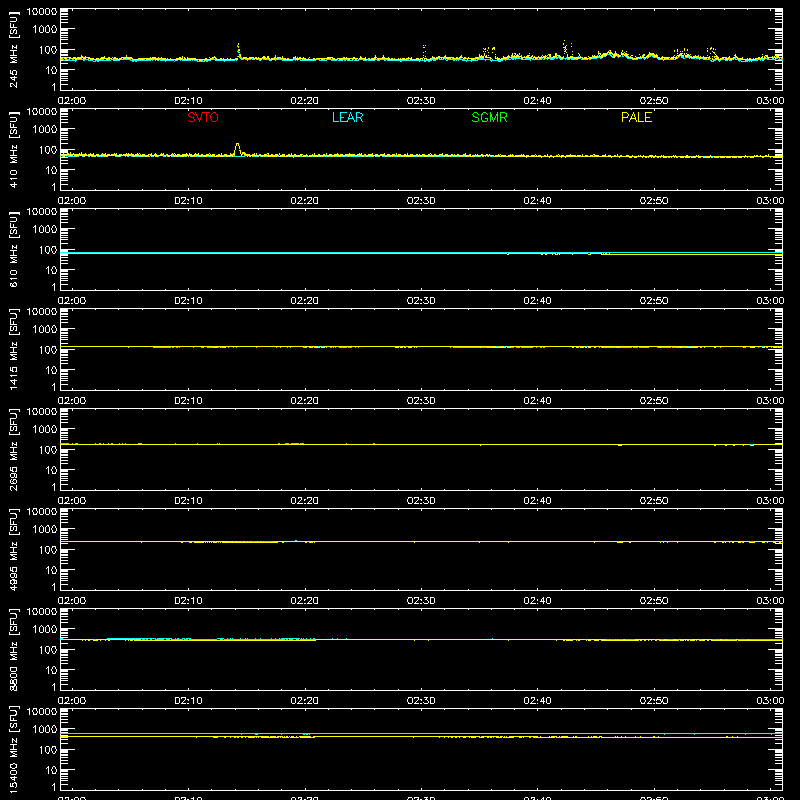Click 03:00 tick label under 245 MHz panel
This screenshot has width=800, height=800.
tap(770, 101)
